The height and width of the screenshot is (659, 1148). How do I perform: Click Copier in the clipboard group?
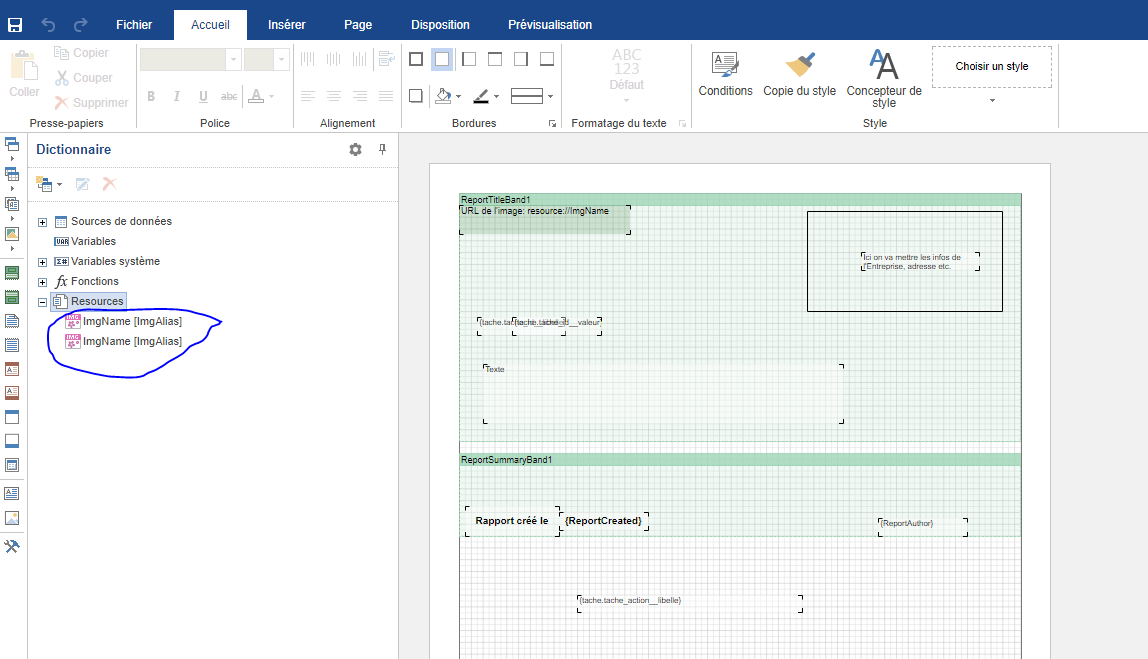[81, 53]
